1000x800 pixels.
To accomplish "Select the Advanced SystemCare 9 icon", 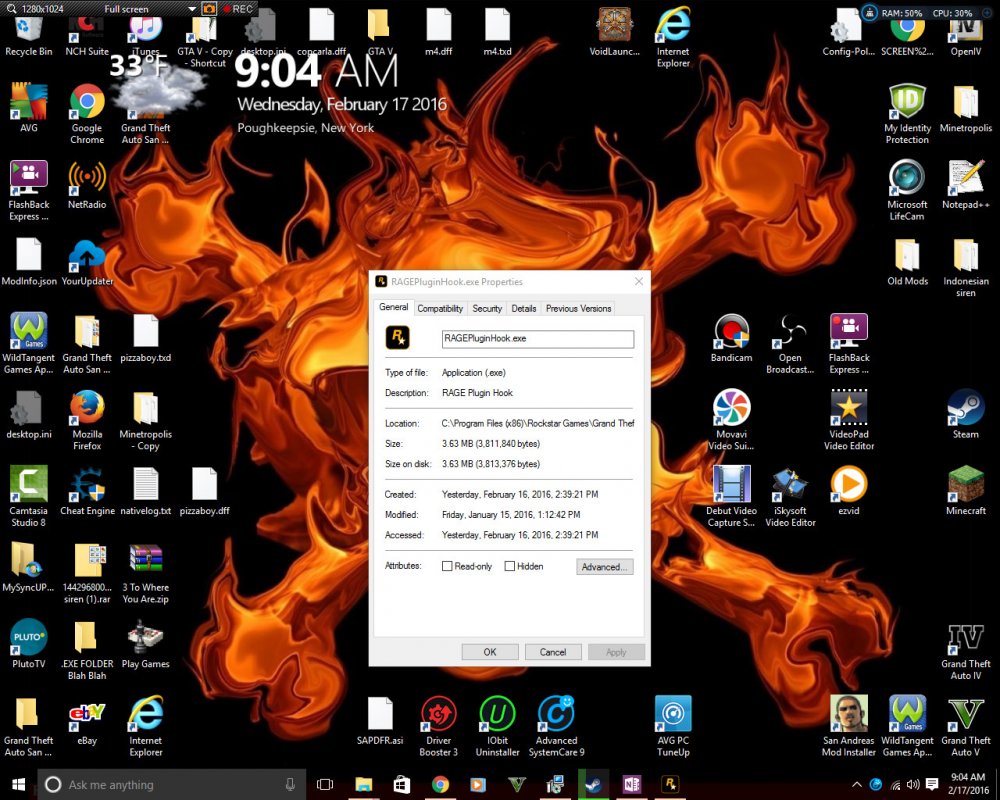I will [557, 727].
